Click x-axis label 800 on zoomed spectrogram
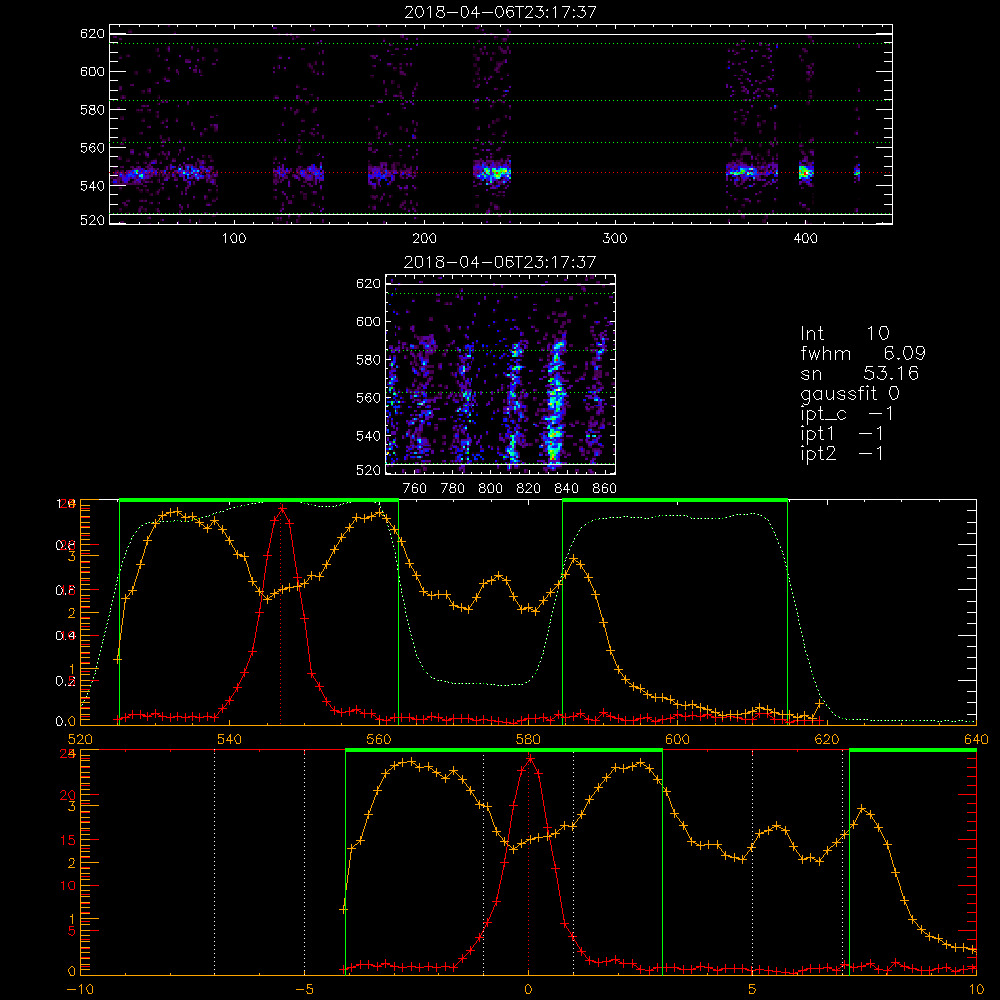Image resolution: width=1000 pixels, height=1000 pixels. pos(490,489)
